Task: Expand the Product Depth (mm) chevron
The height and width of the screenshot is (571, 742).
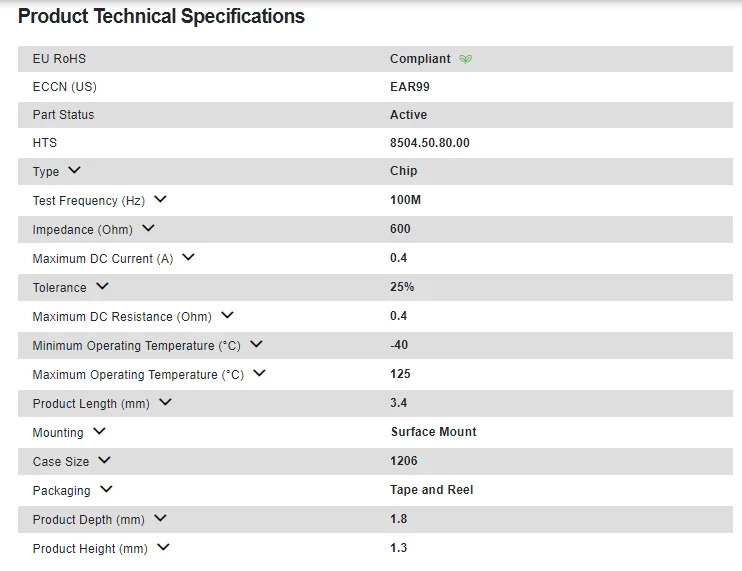Action: (x=160, y=519)
